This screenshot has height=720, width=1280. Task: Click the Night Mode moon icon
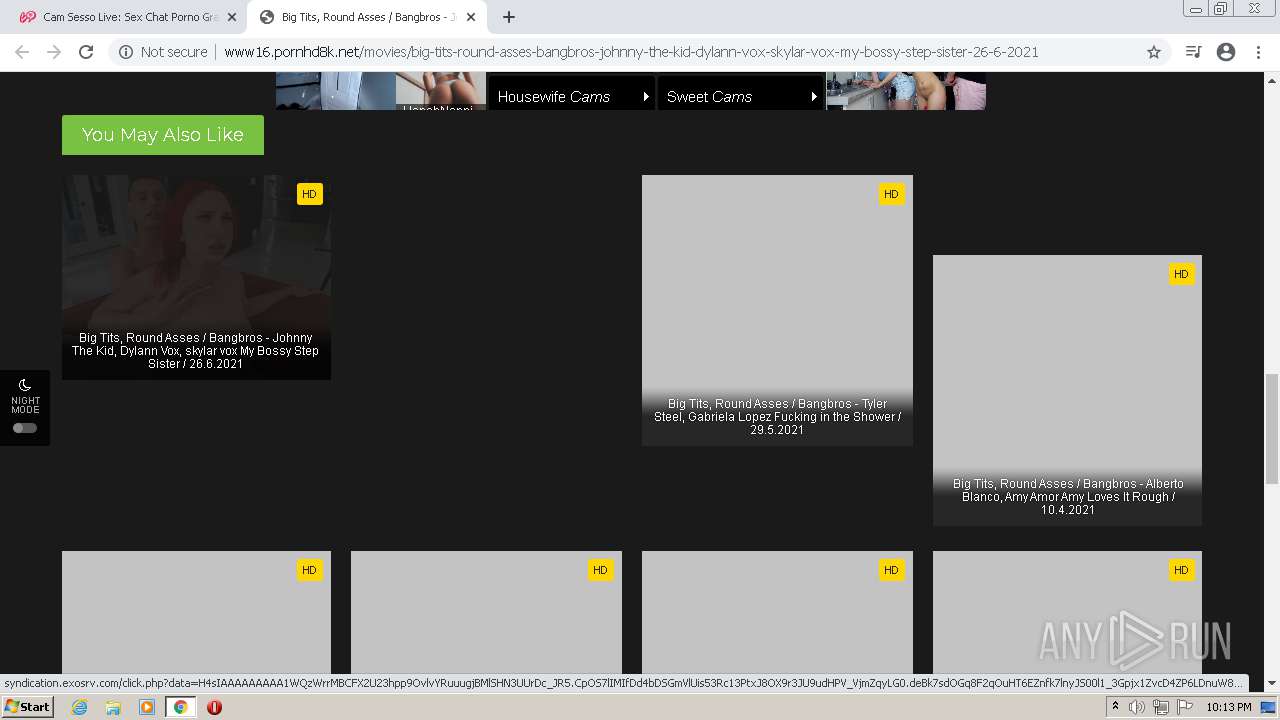point(25,385)
